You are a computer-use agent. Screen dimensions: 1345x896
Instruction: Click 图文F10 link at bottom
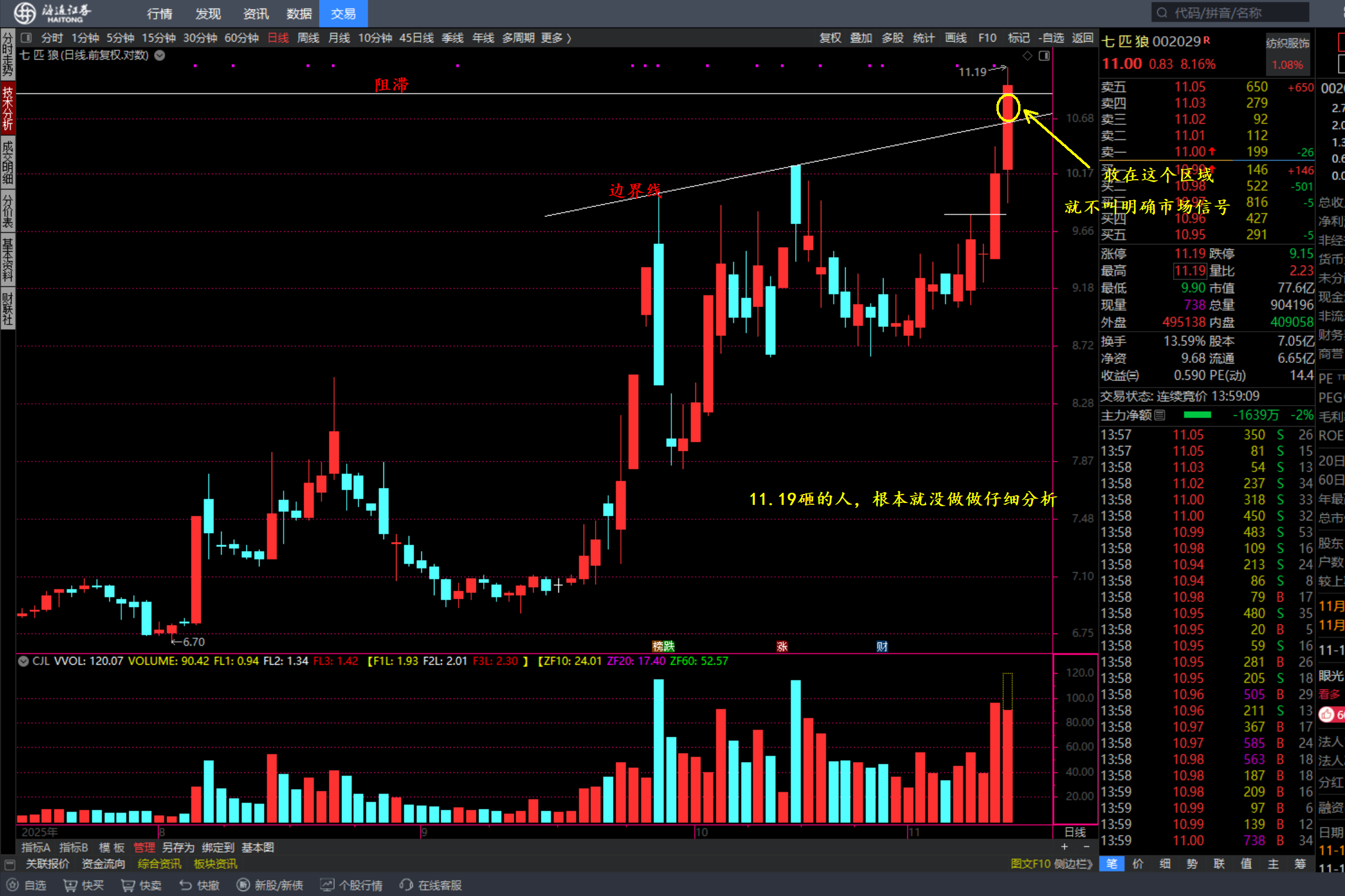[x=1030, y=864]
